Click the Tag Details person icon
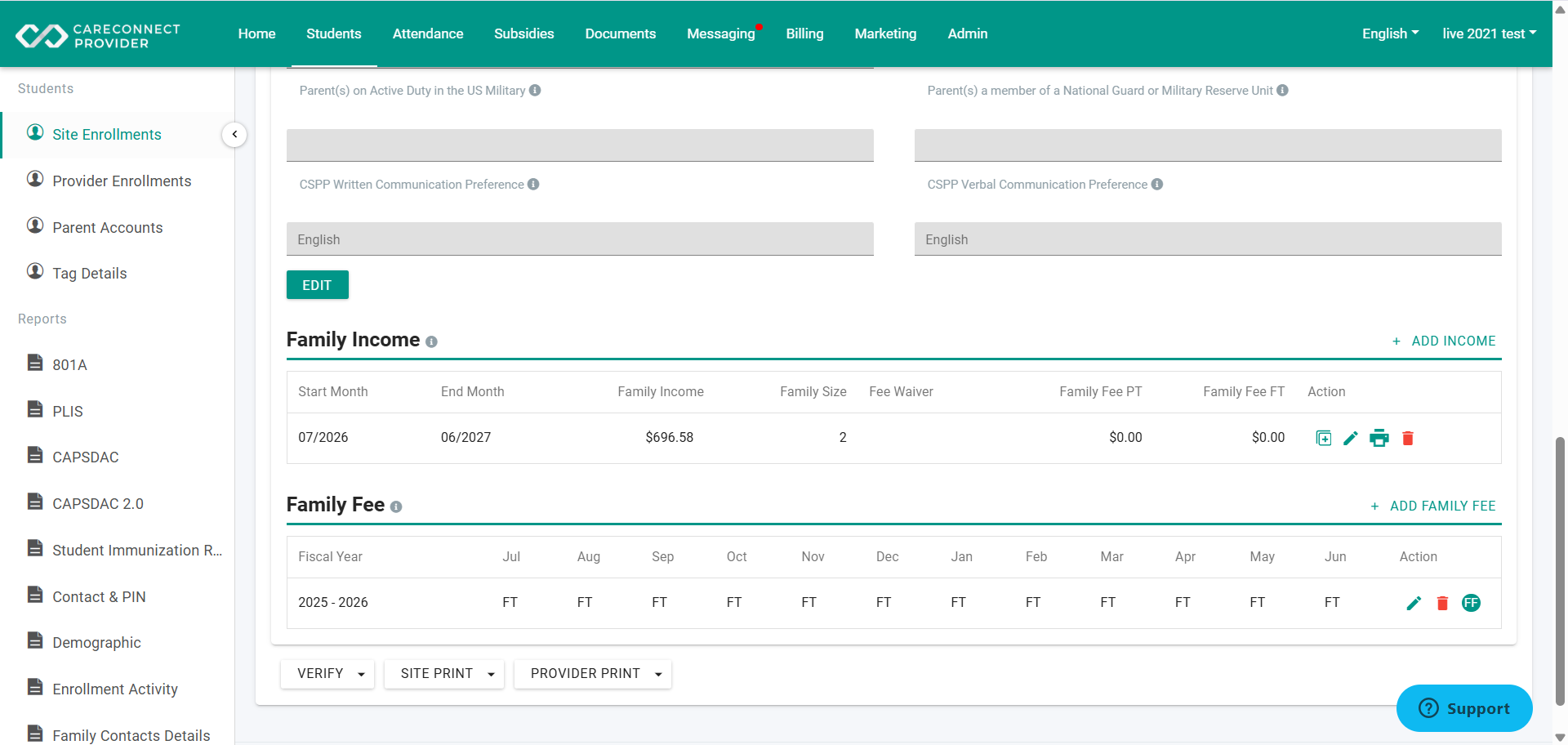This screenshot has width=1568, height=745. [35, 271]
